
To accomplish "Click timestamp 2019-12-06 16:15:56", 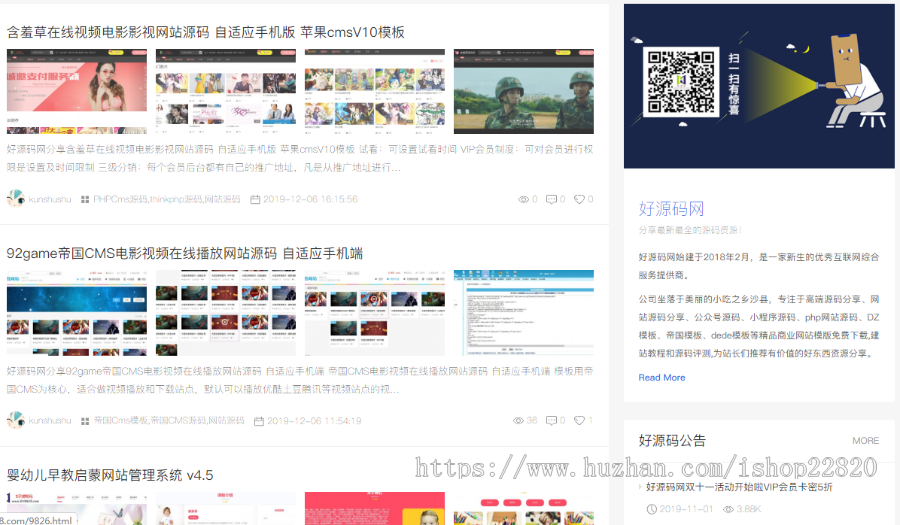I will coord(310,199).
